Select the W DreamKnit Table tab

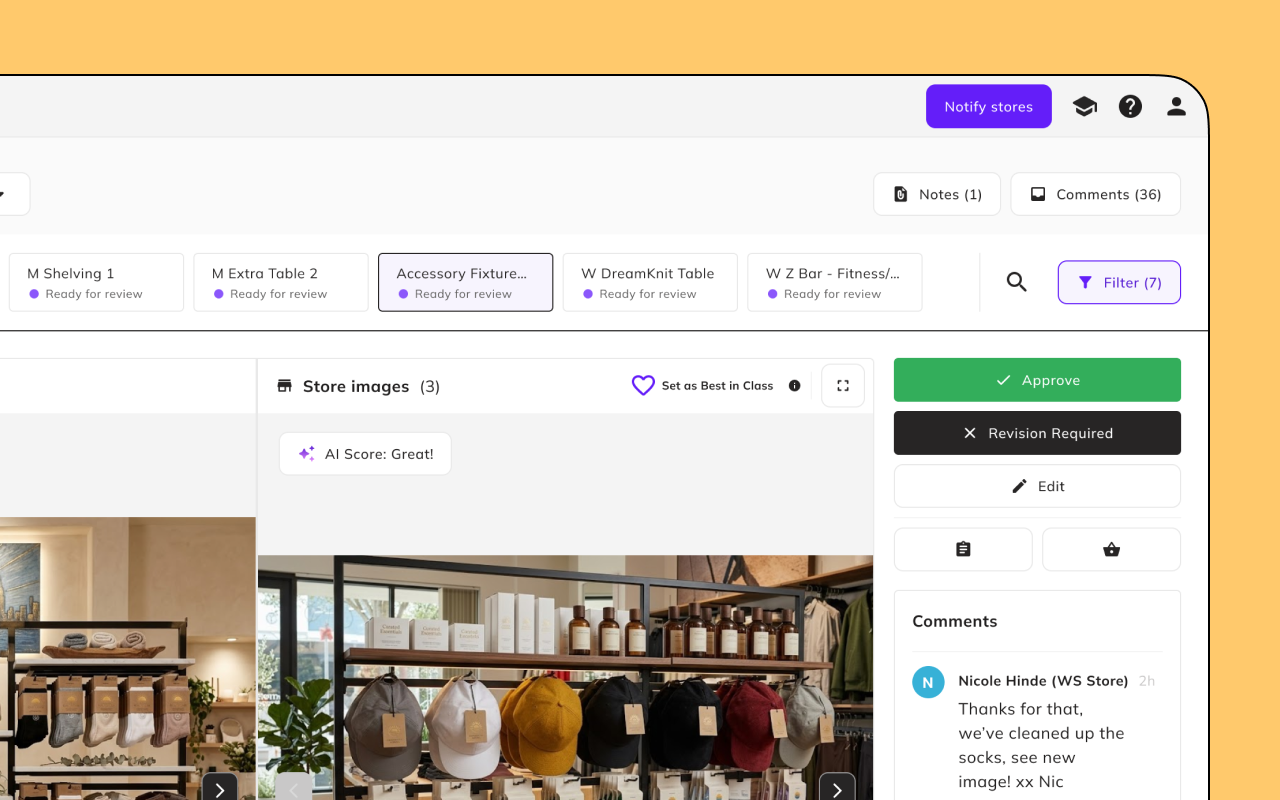click(x=650, y=282)
